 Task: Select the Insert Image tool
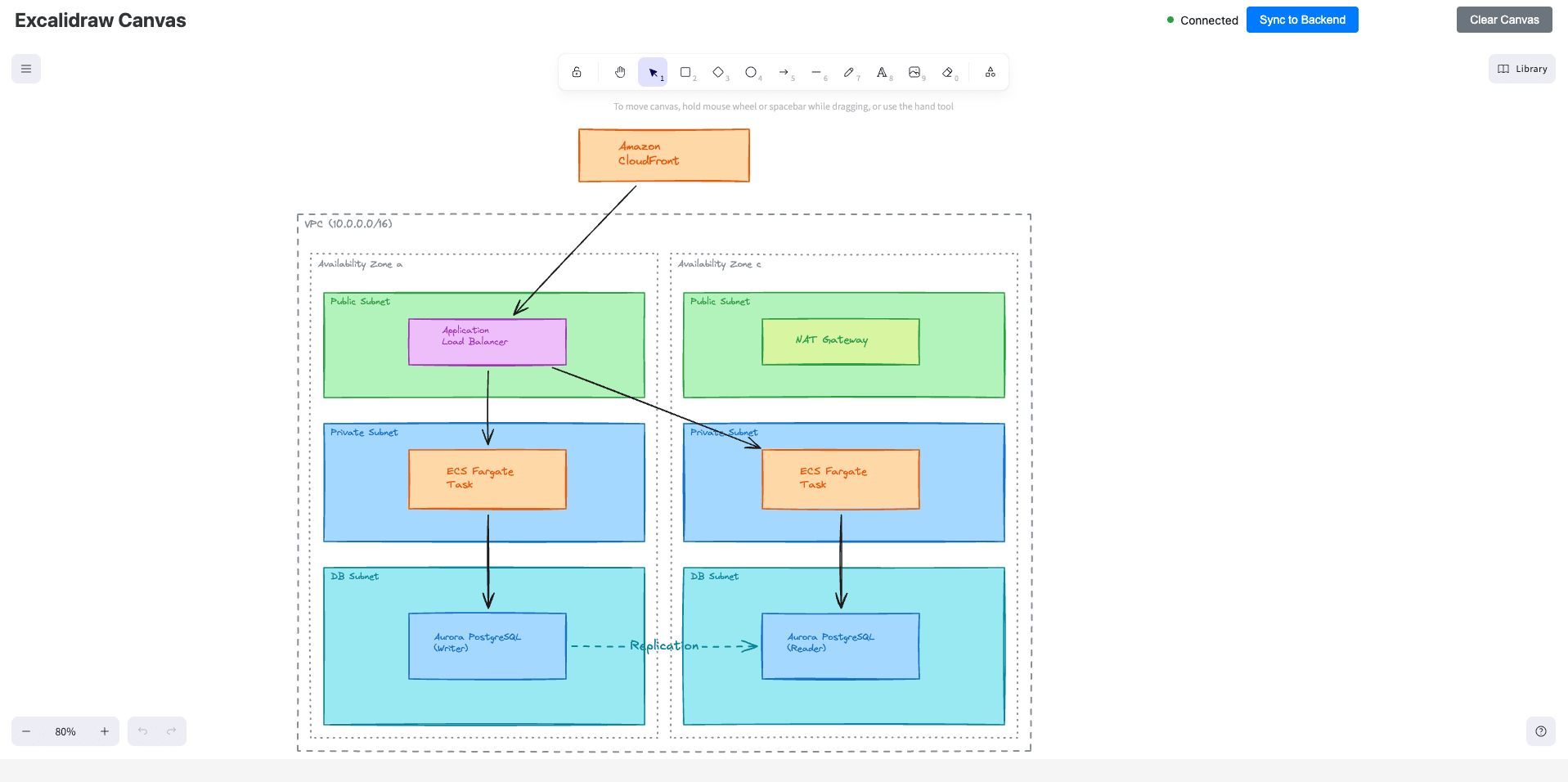(x=914, y=72)
